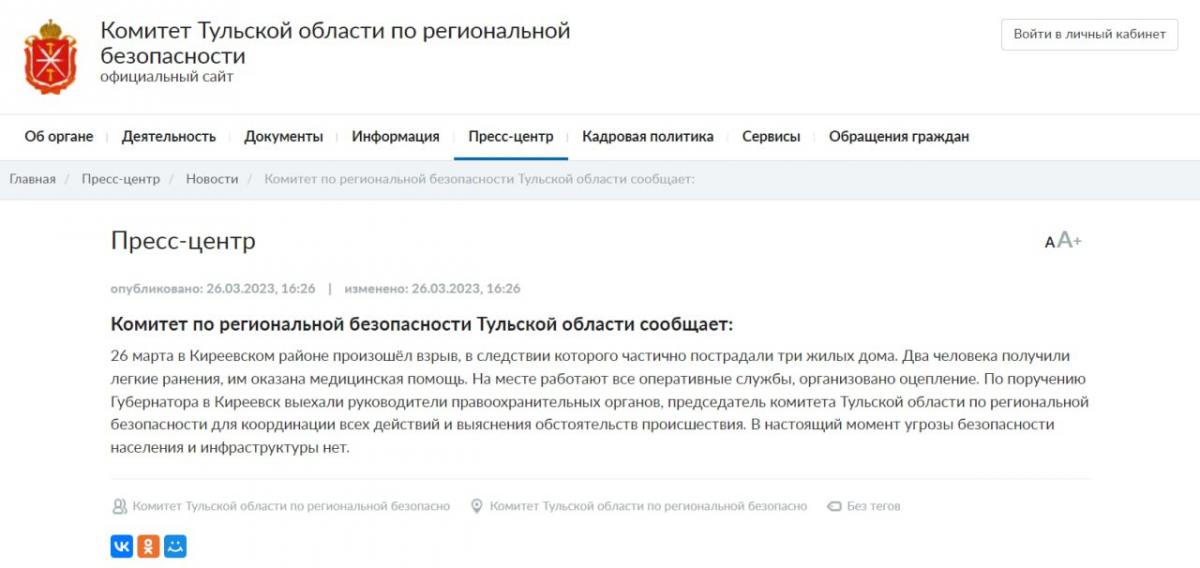Open the Деятельность menu item
Image resolution: width=1200 pixels, height=568 pixels.
coord(169,137)
